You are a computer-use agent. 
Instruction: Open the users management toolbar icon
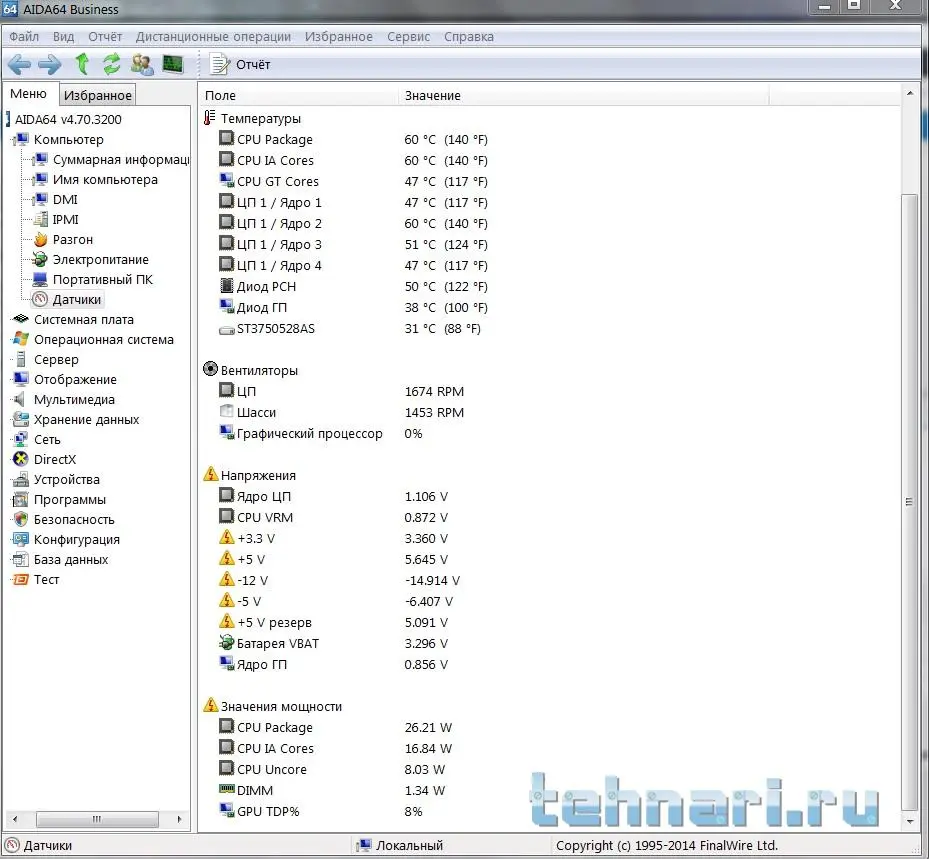coord(142,64)
